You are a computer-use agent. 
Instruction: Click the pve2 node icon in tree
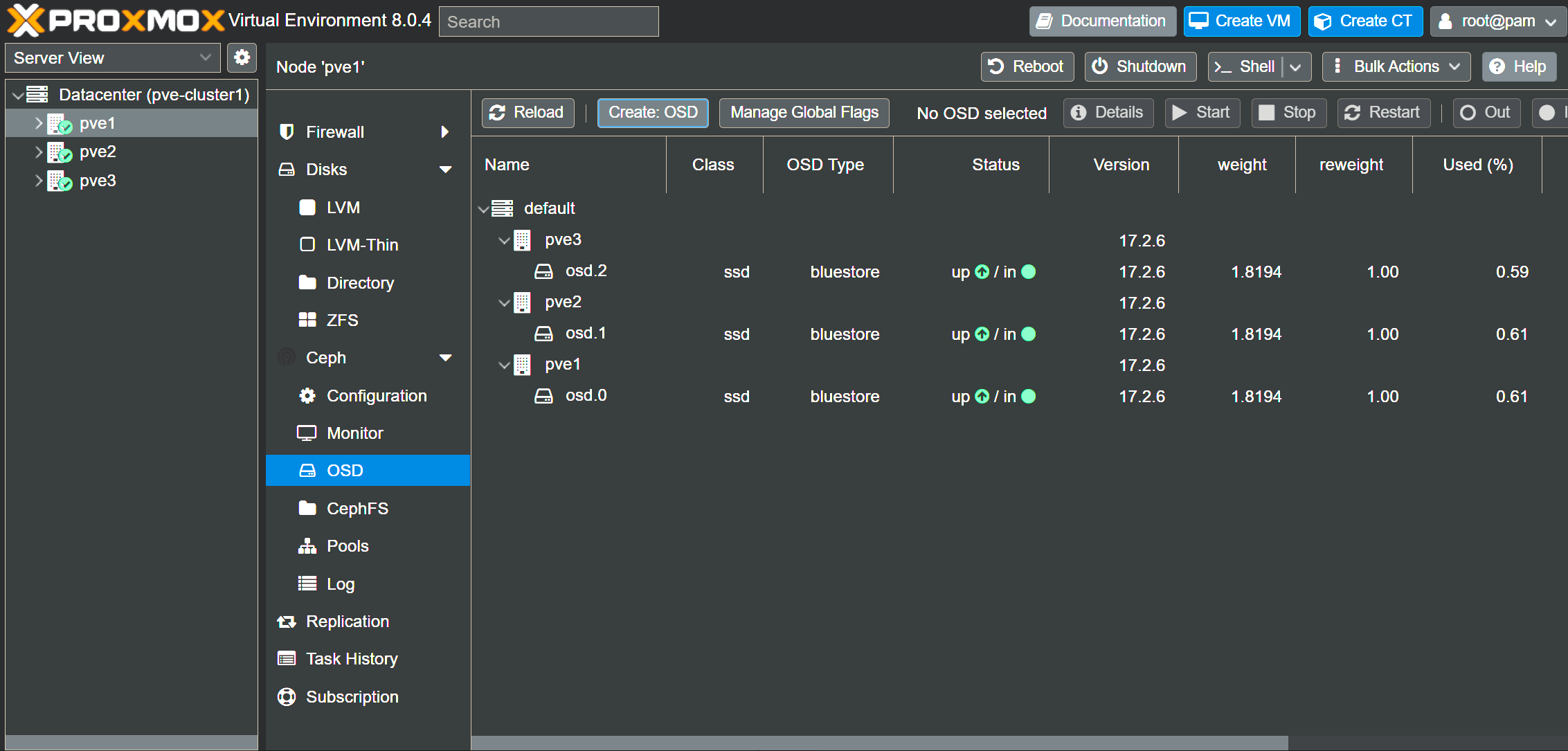[60, 152]
